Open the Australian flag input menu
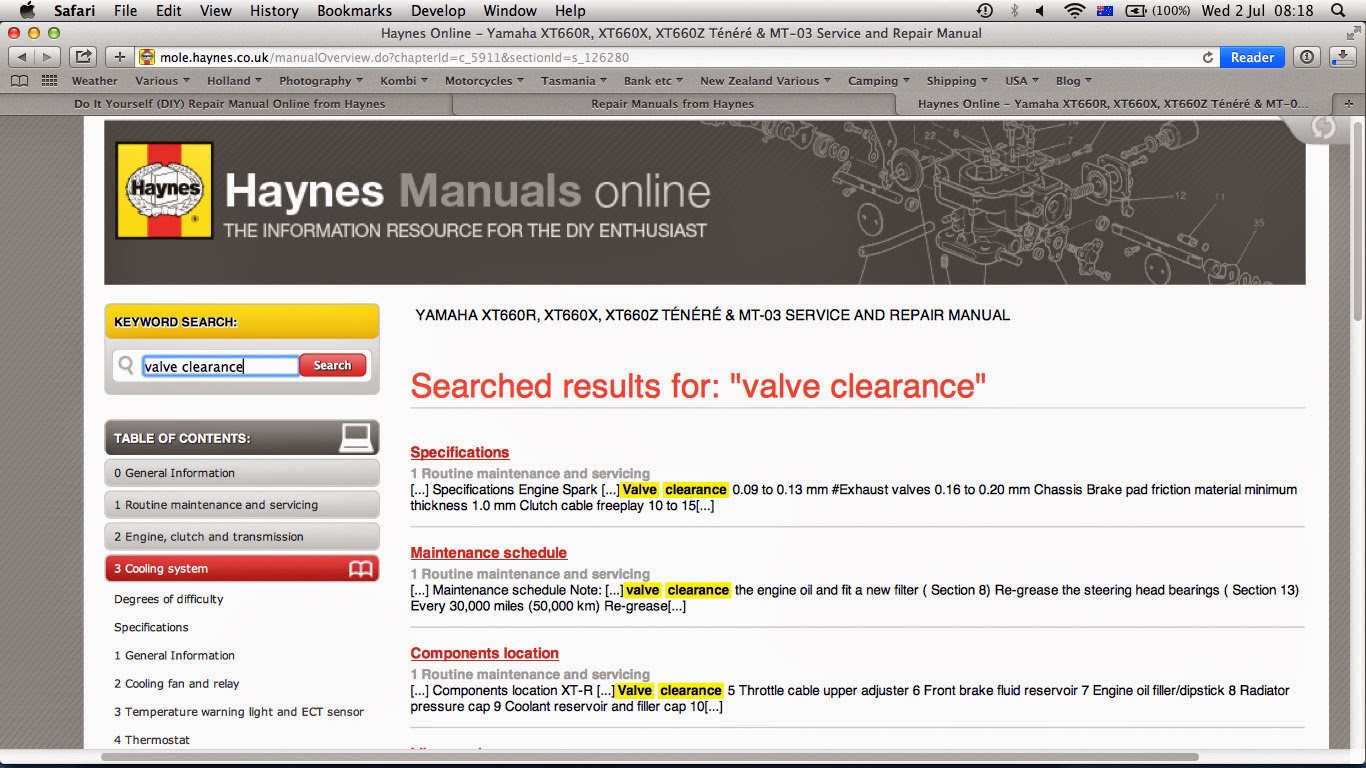This screenshot has width=1366, height=768. tap(1105, 10)
